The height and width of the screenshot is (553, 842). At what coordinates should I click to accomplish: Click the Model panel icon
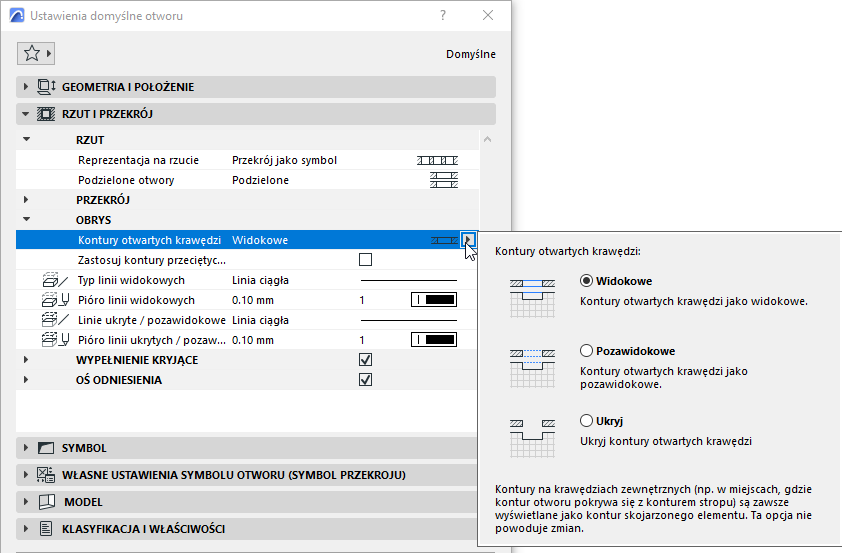pyautogui.click(x=47, y=502)
